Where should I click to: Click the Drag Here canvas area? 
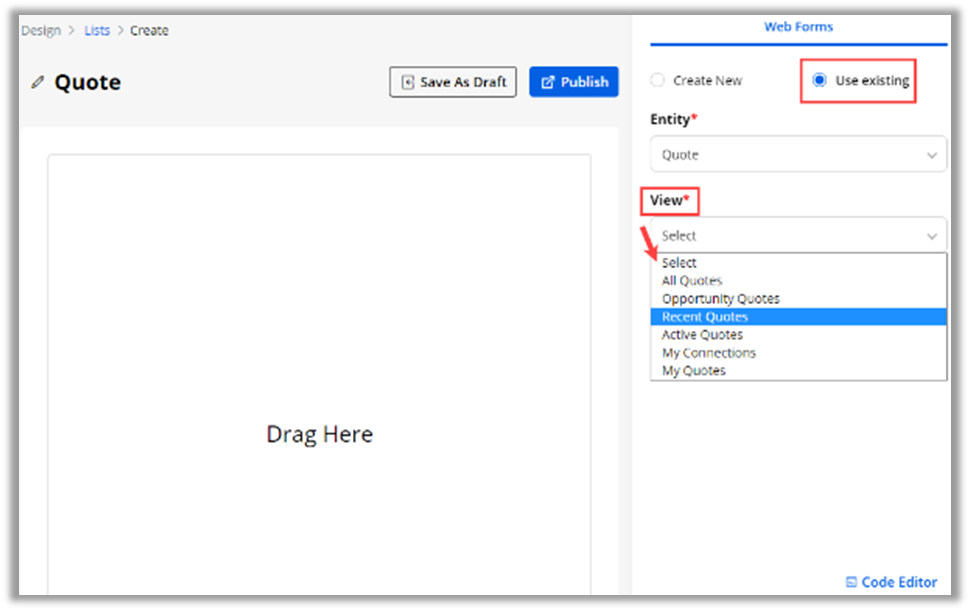pyautogui.click(x=319, y=434)
